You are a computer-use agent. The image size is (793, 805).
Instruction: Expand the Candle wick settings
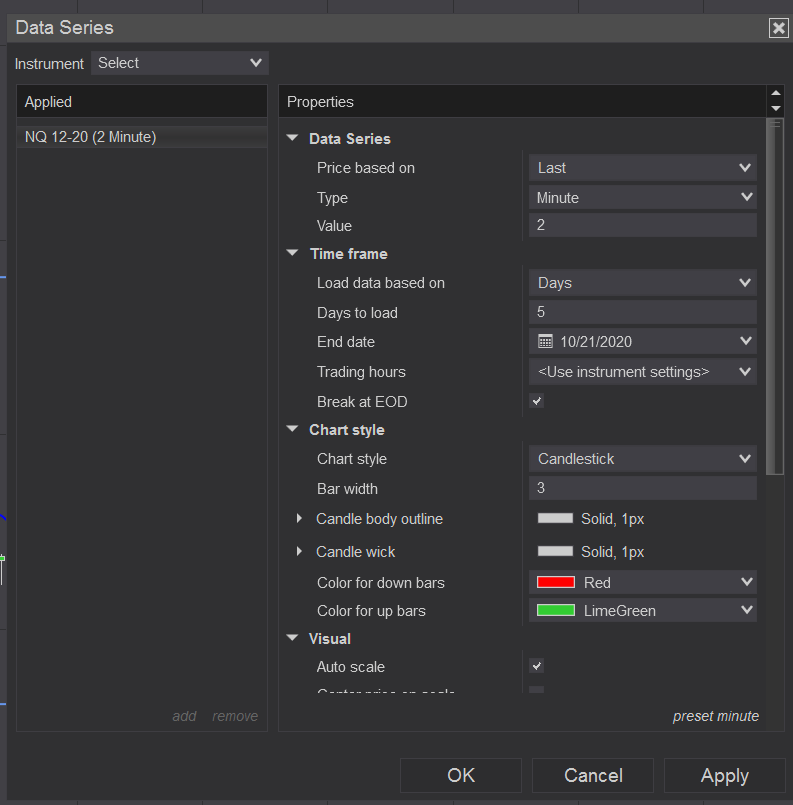tap(299, 552)
